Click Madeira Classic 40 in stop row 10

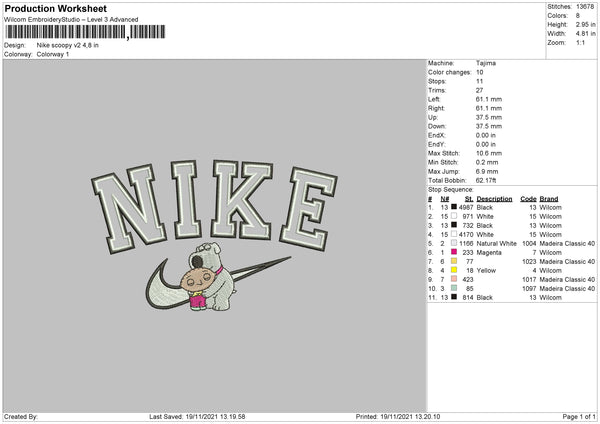tap(567, 289)
